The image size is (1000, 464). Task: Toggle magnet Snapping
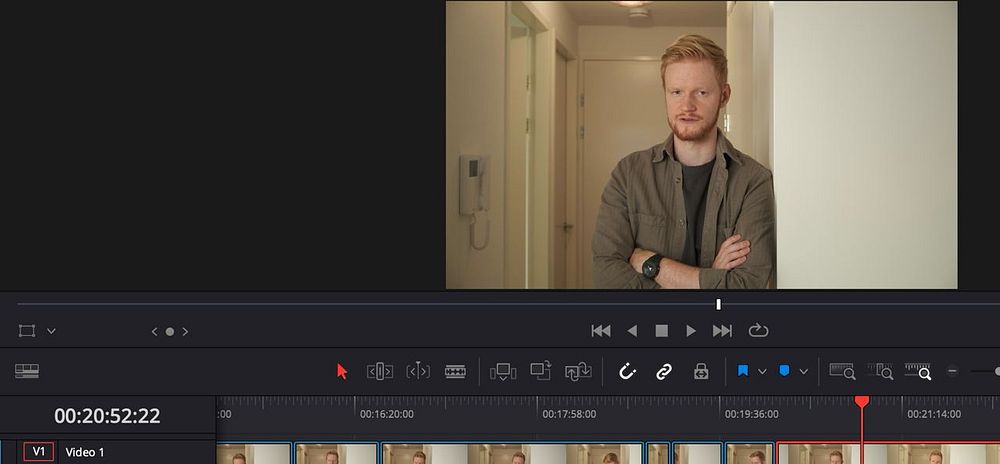(628, 372)
